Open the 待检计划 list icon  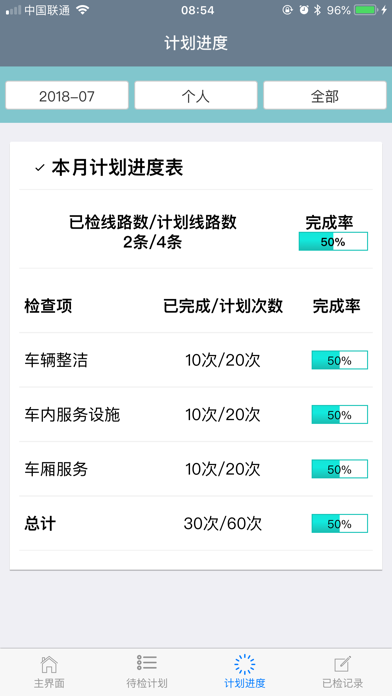point(147,663)
